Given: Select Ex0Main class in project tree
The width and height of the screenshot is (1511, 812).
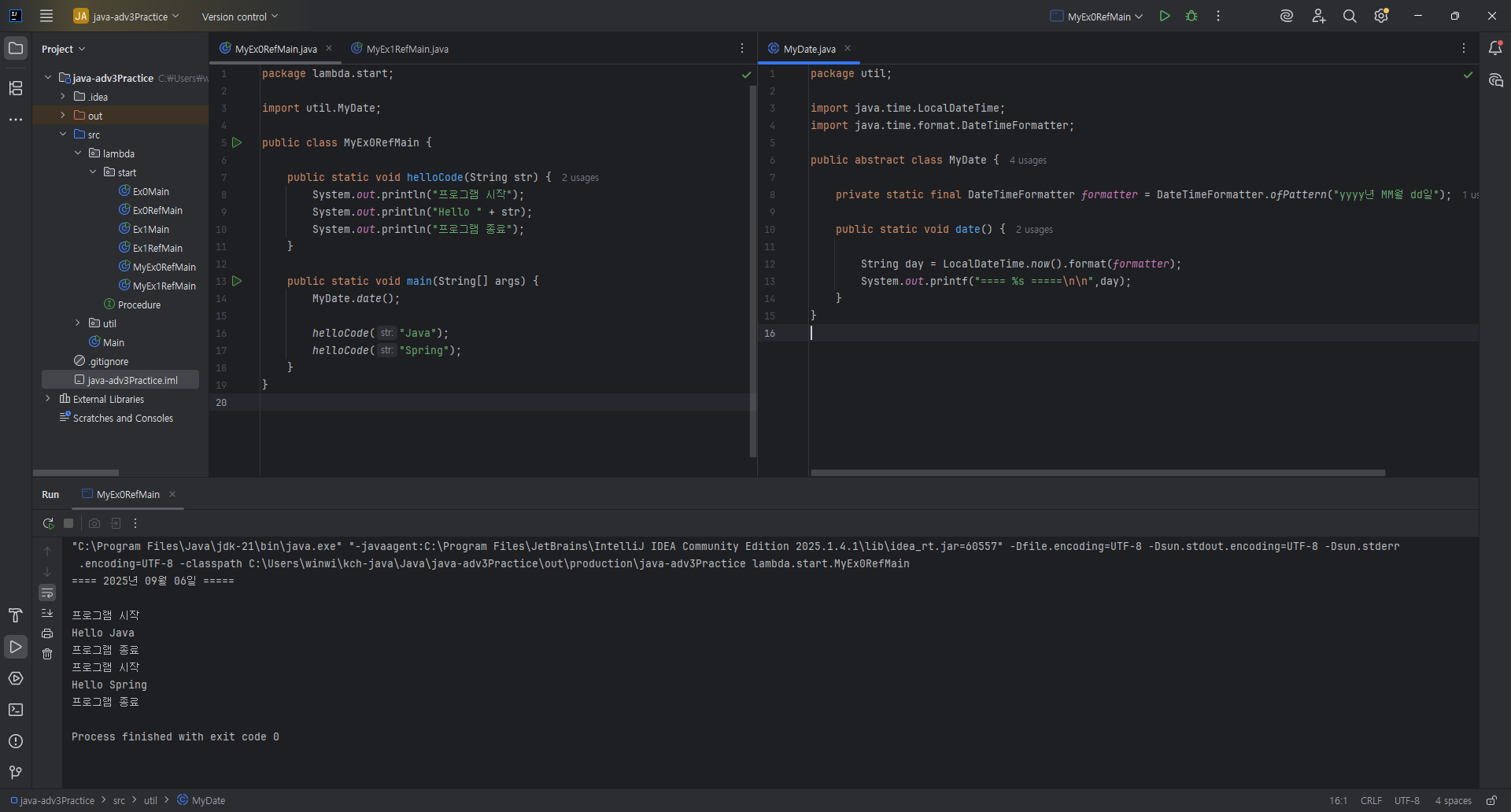Looking at the screenshot, I should coord(144,191).
